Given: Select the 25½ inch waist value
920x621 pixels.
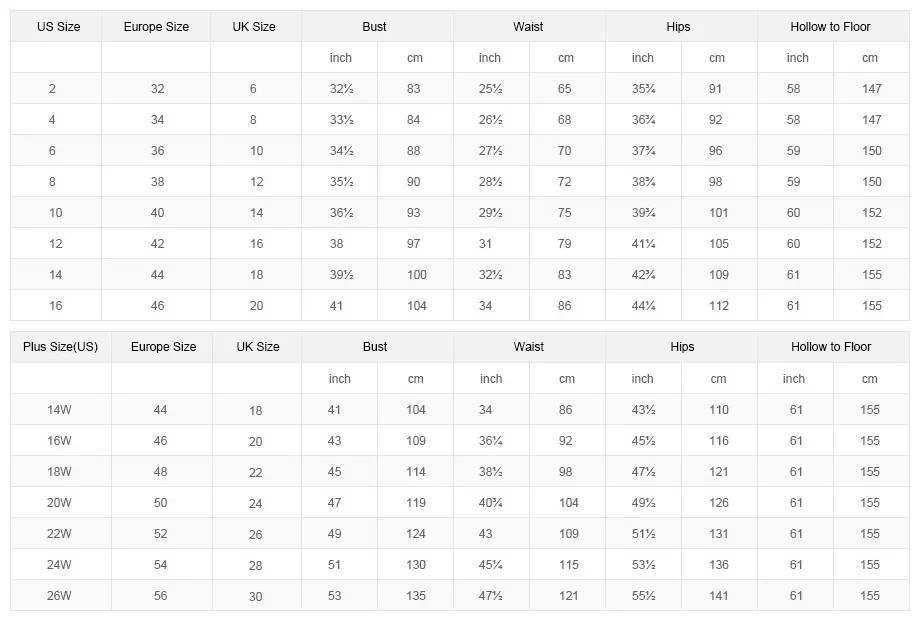Looking at the screenshot, I should coord(490,89).
